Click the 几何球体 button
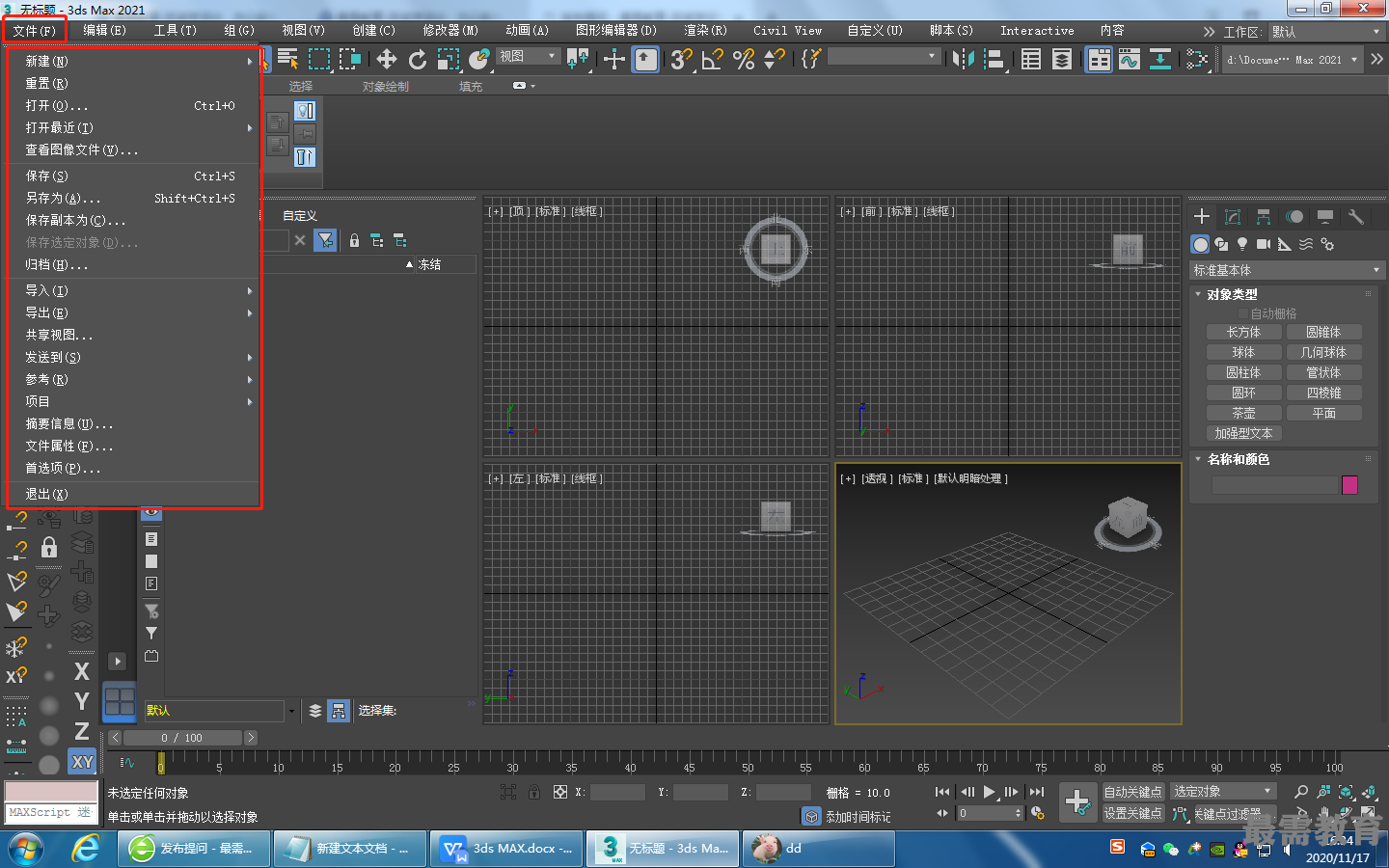1389x868 pixels. [x=1324, y=352]
